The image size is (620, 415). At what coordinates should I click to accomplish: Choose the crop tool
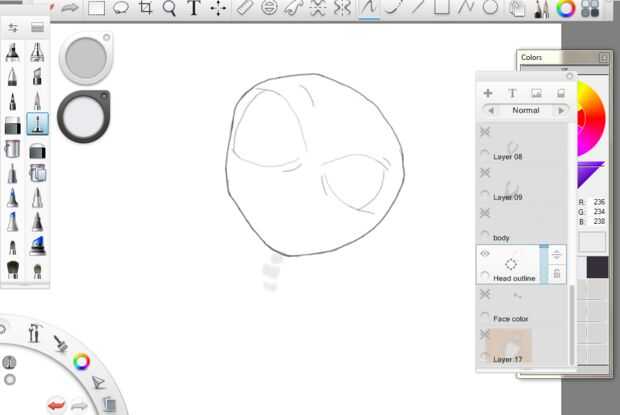145,8
